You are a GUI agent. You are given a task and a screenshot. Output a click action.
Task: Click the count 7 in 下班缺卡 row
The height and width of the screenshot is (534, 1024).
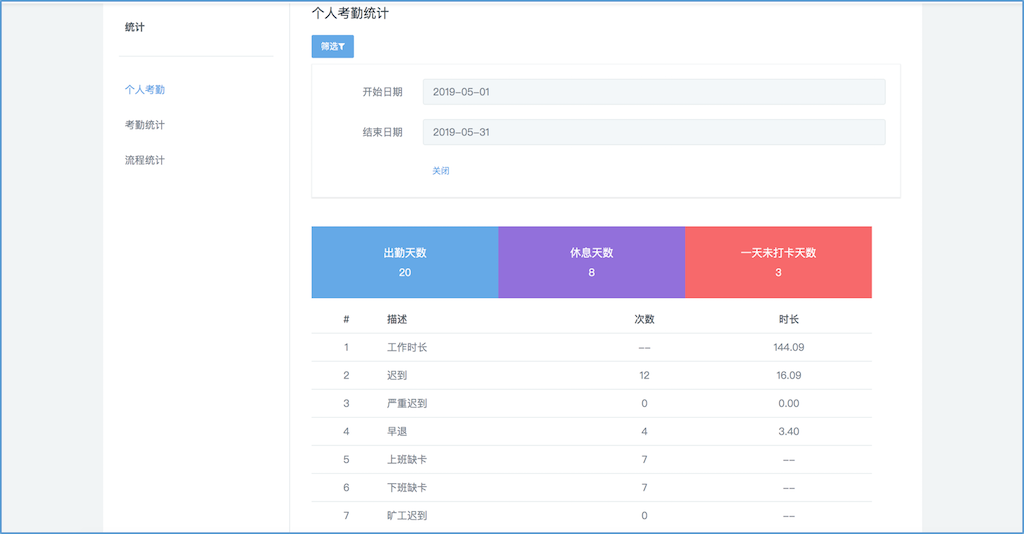pos(645,488)
